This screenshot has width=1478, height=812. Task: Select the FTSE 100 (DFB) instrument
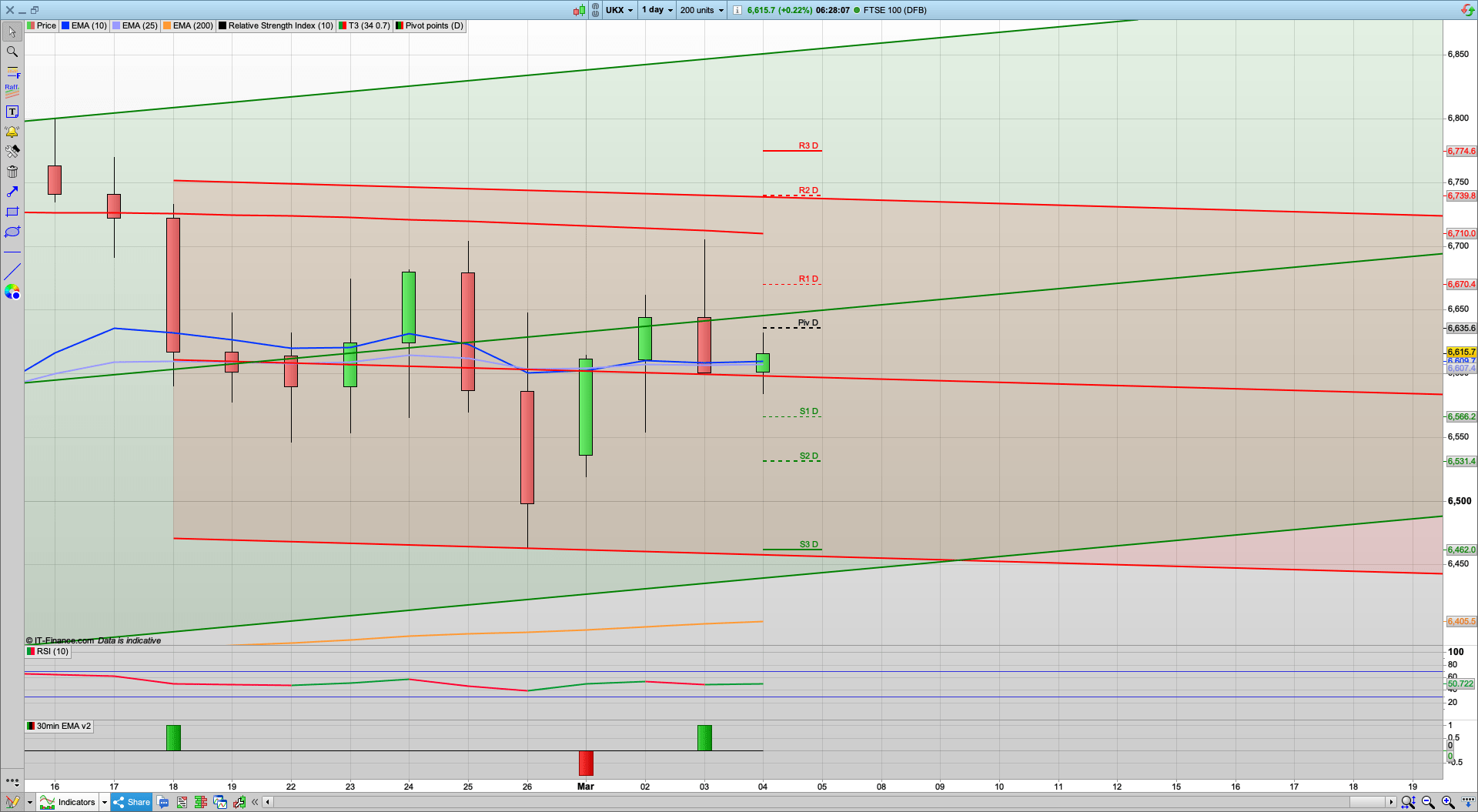coord(893,10)
